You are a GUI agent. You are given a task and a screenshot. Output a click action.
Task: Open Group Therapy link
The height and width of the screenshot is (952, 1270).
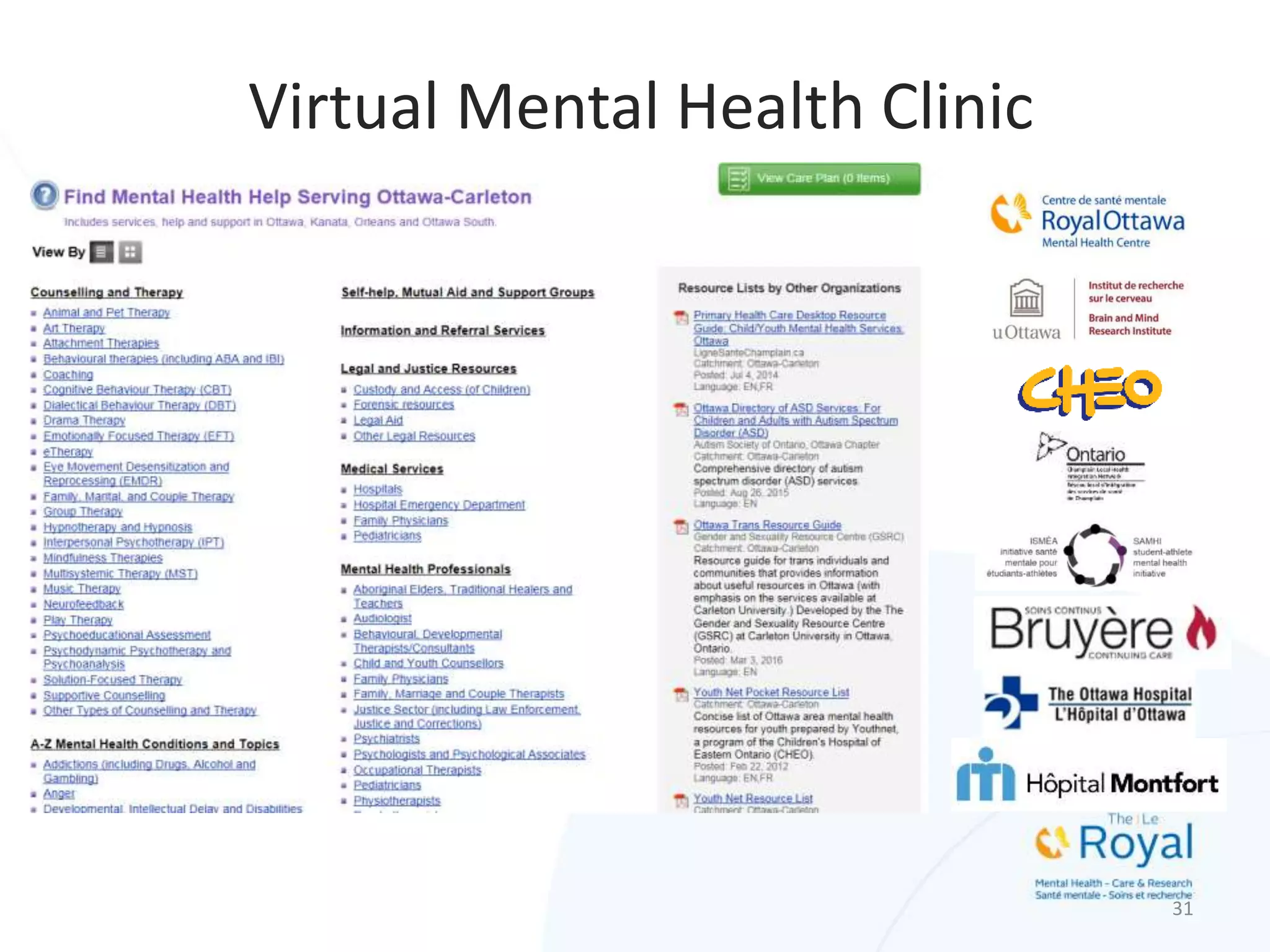(x=82, y=512)
